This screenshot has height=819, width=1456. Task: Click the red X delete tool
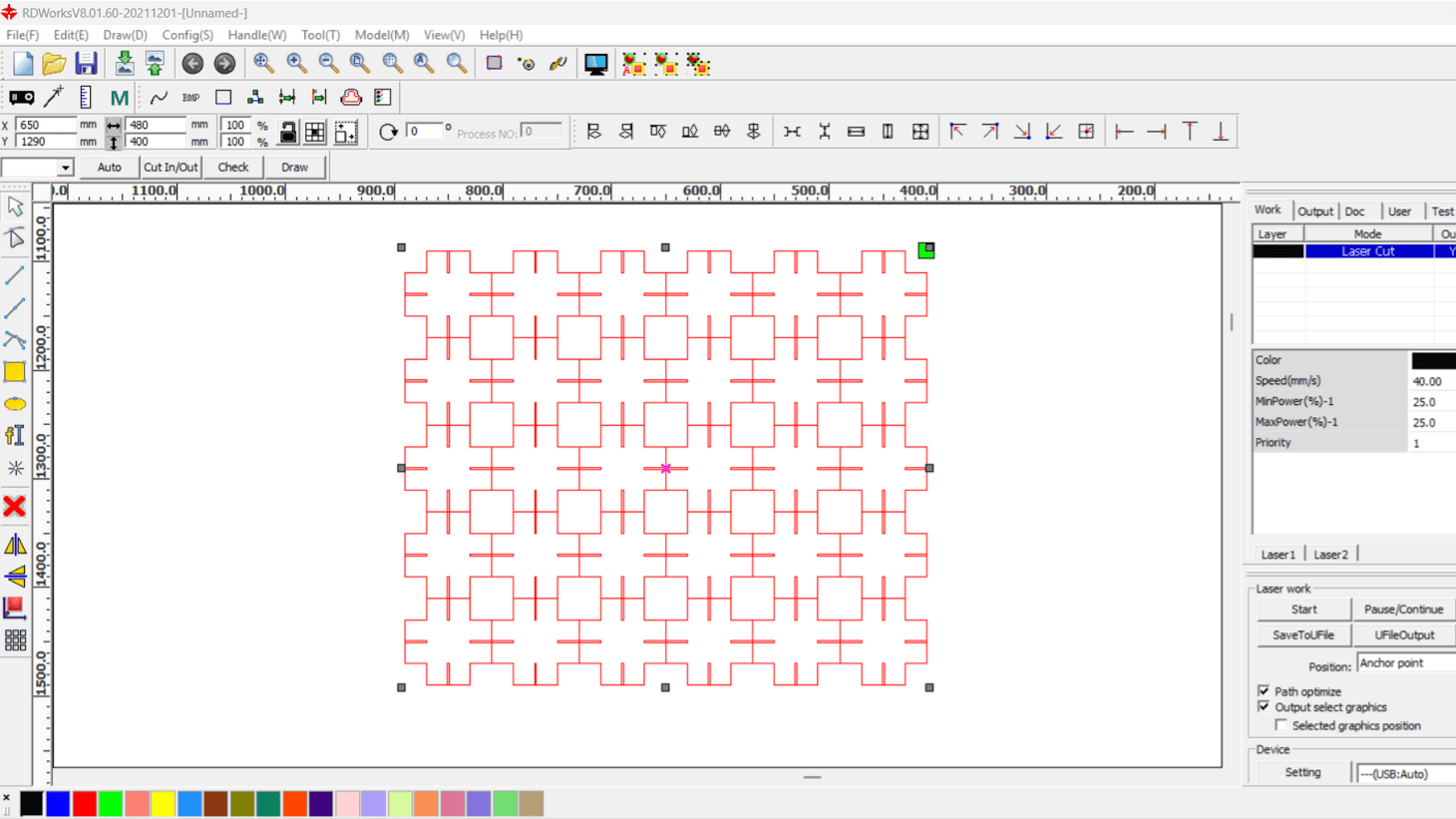pos(15,507)
